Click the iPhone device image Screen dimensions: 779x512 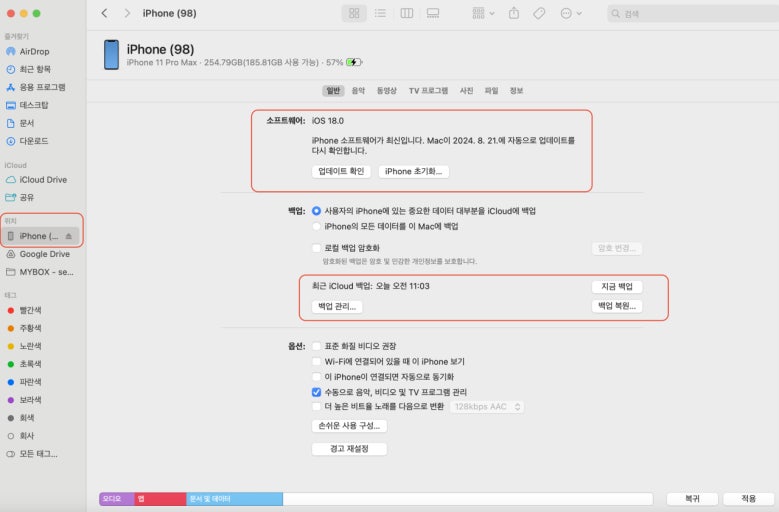(x=111, y=55)
